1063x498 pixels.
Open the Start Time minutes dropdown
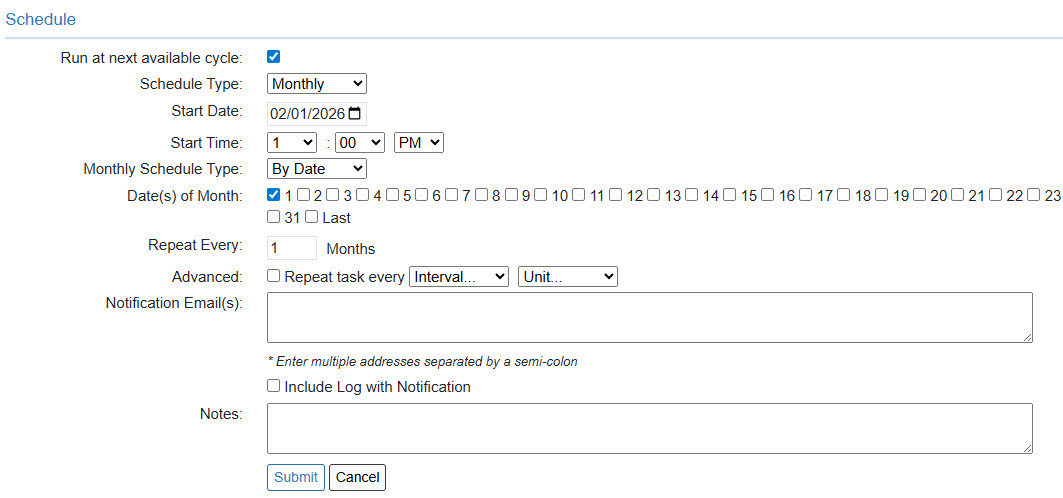360,143
